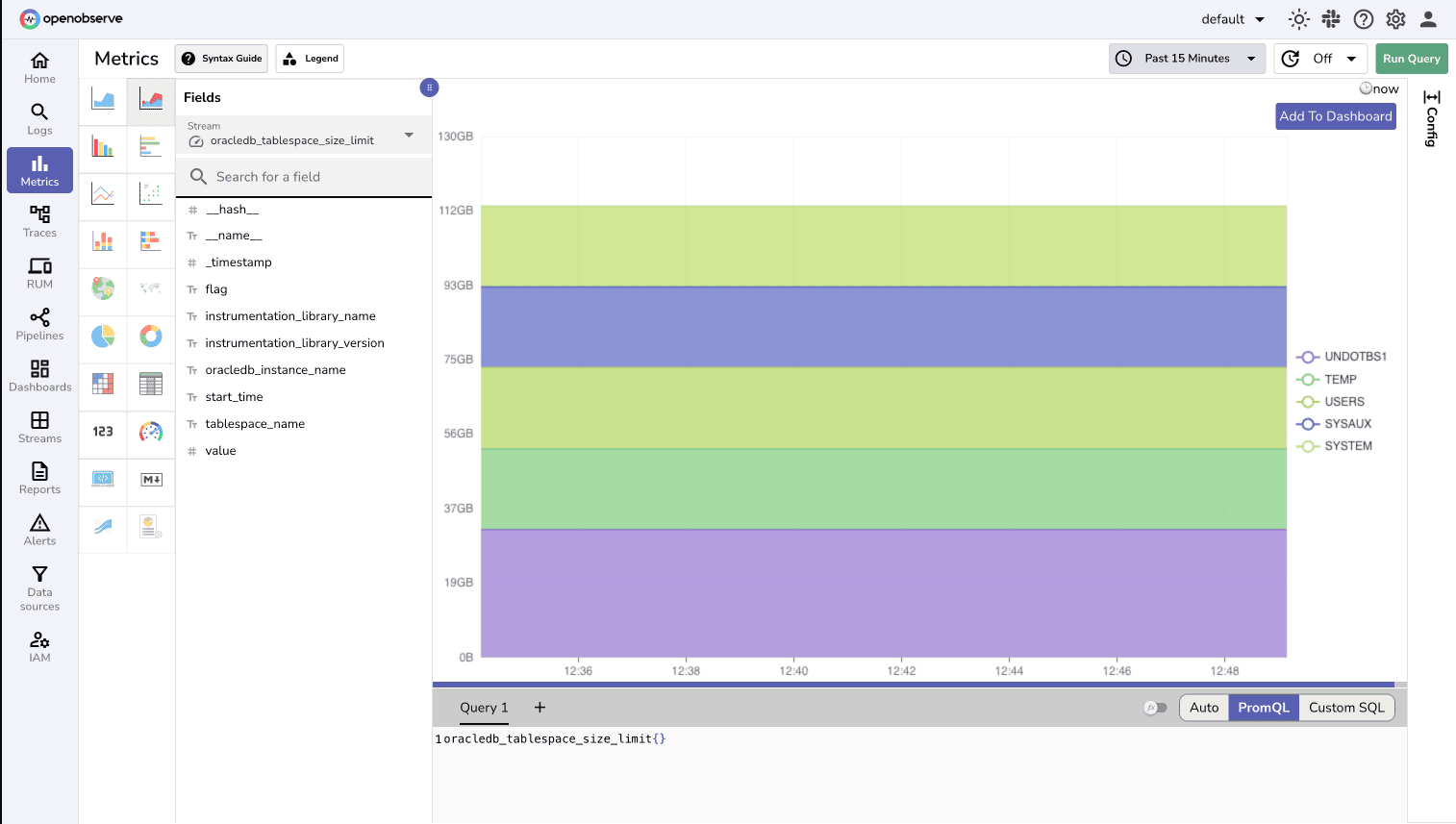This screenshot has height=824, width=1456.
Task: Select the gauge chart type
Action: (151, 434)
